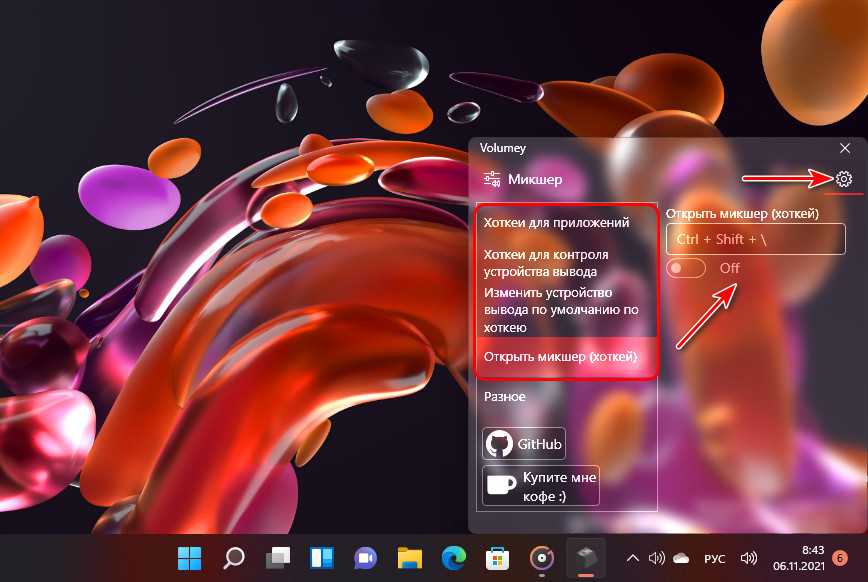Open the Windows Start menu
This screenshot has width=868, height=582.
[188, 557]
